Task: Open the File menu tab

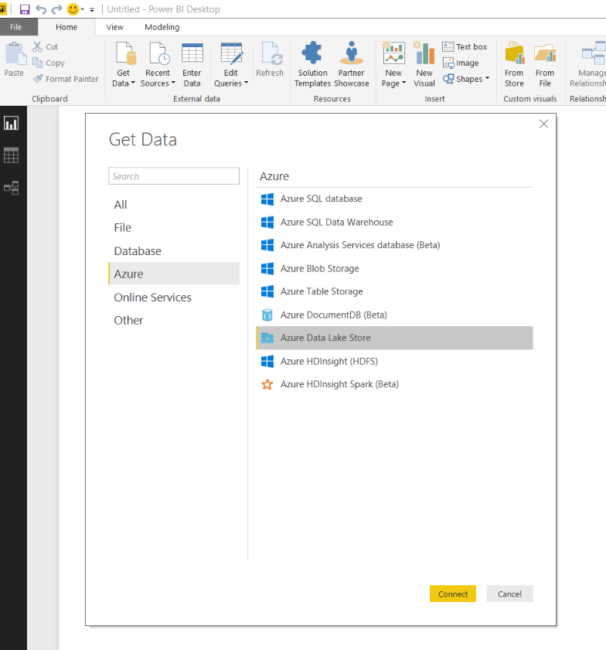Action: point(16,27)
